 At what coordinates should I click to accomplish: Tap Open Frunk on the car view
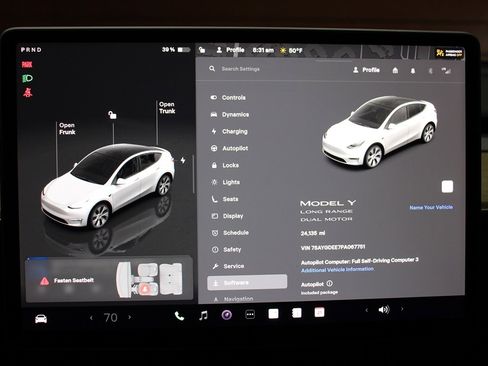(x=67, y=129)
